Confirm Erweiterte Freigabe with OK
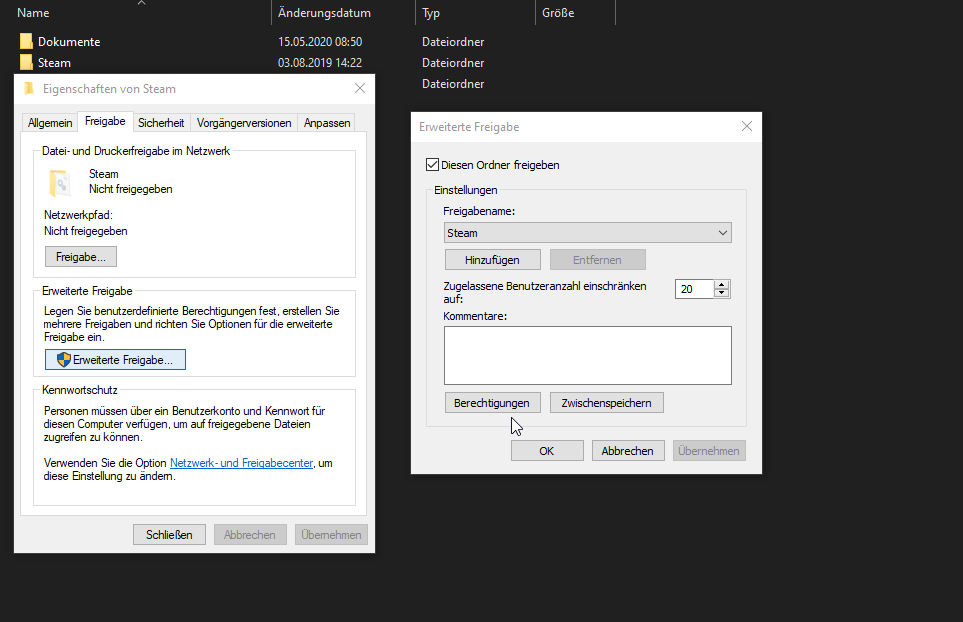The height and width of the screenshot is (622, 963). click(547, 451)
